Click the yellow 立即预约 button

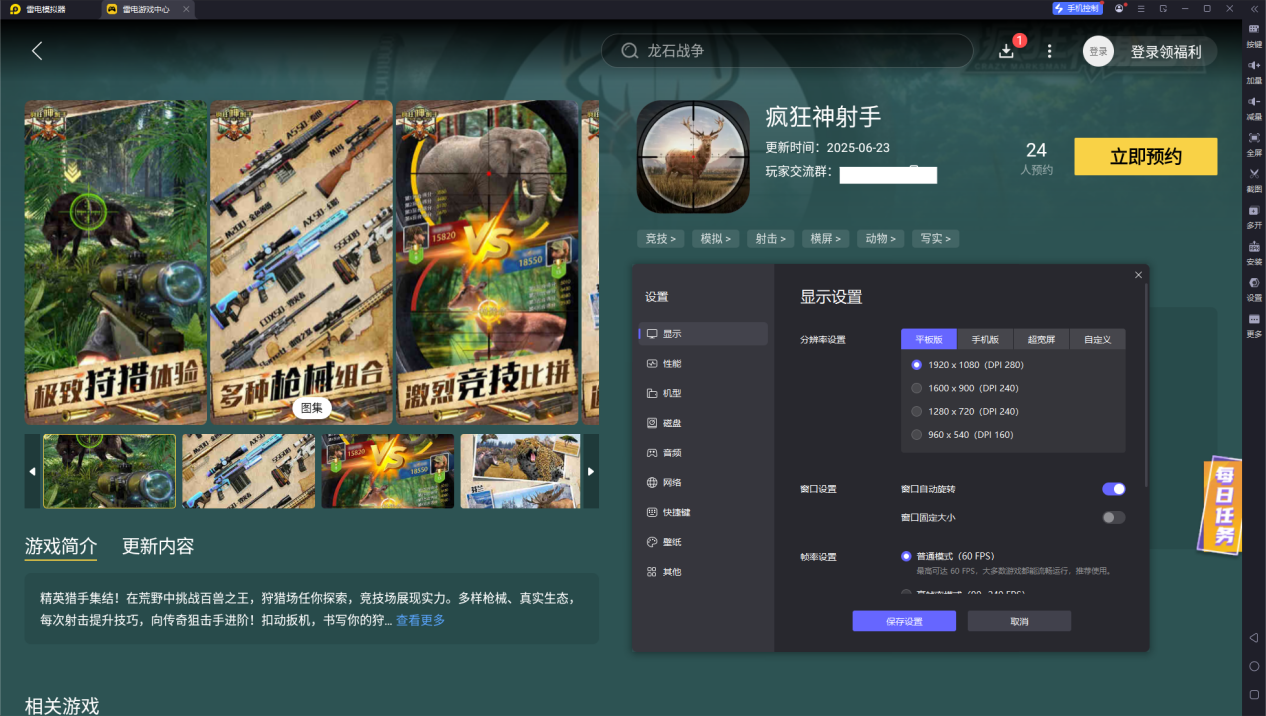click(1146, 157)
